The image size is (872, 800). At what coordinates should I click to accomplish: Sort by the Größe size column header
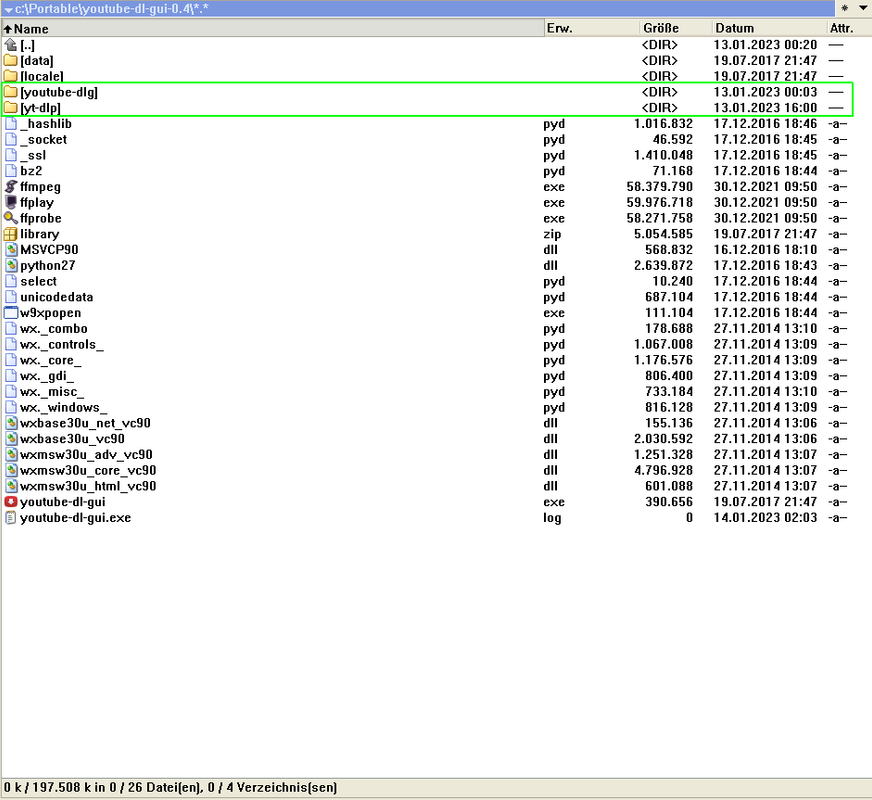click(675, 28)
